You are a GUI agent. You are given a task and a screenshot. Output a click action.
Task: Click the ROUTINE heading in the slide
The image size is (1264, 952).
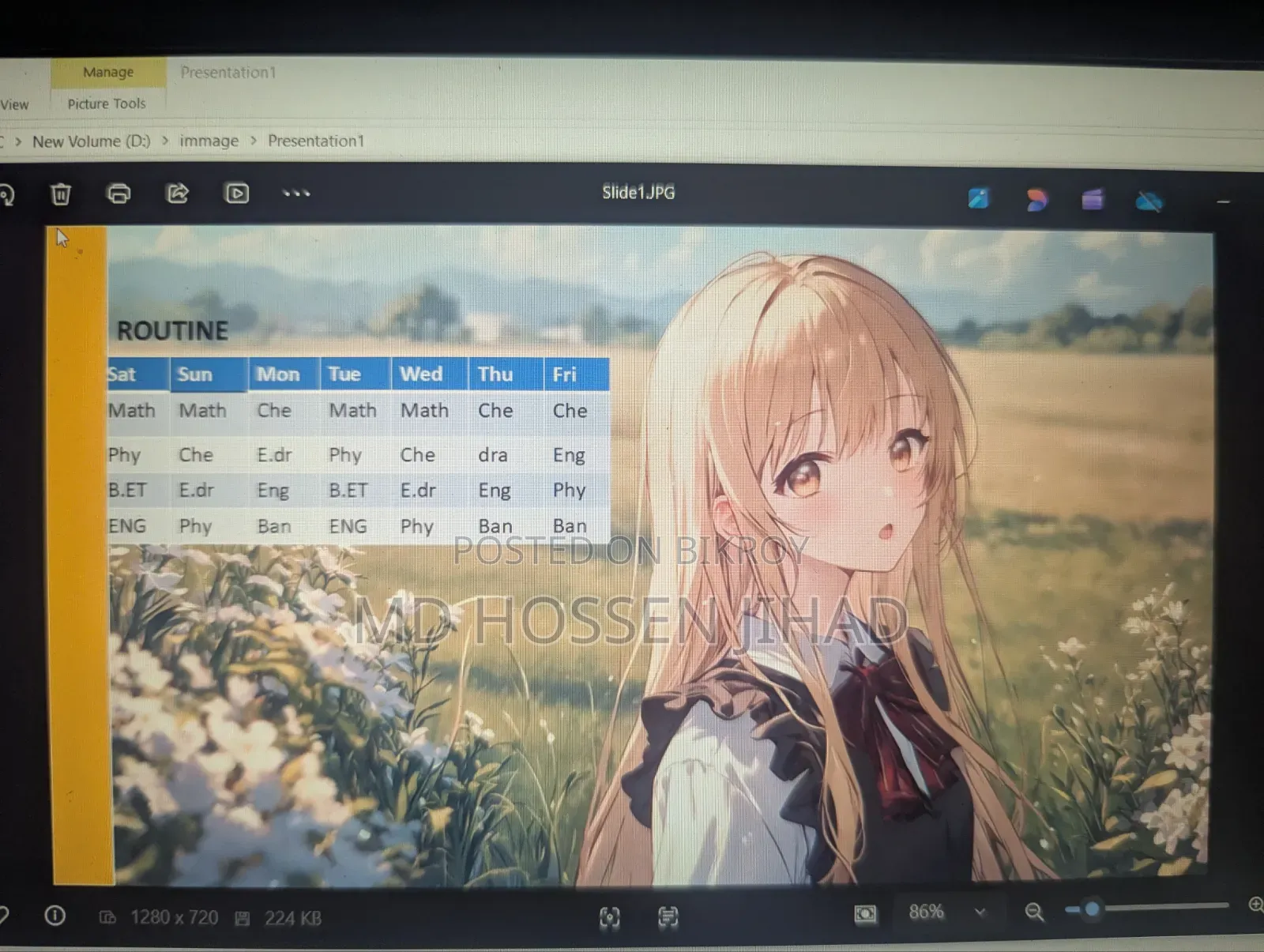172,330
